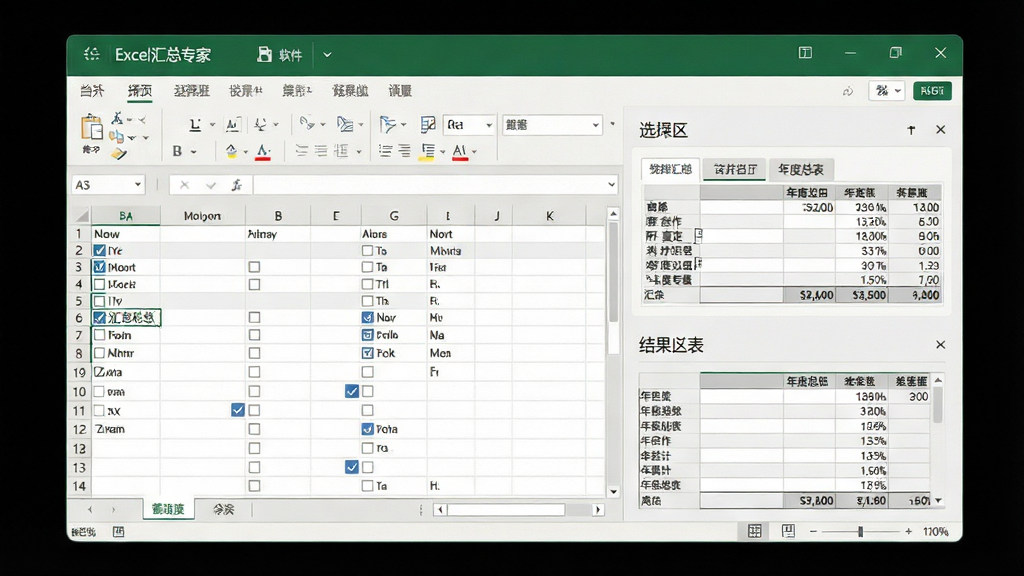Apply underline with the underlined L icon
Viewport: 1024px width, 576px height.
tap(195, 125)
